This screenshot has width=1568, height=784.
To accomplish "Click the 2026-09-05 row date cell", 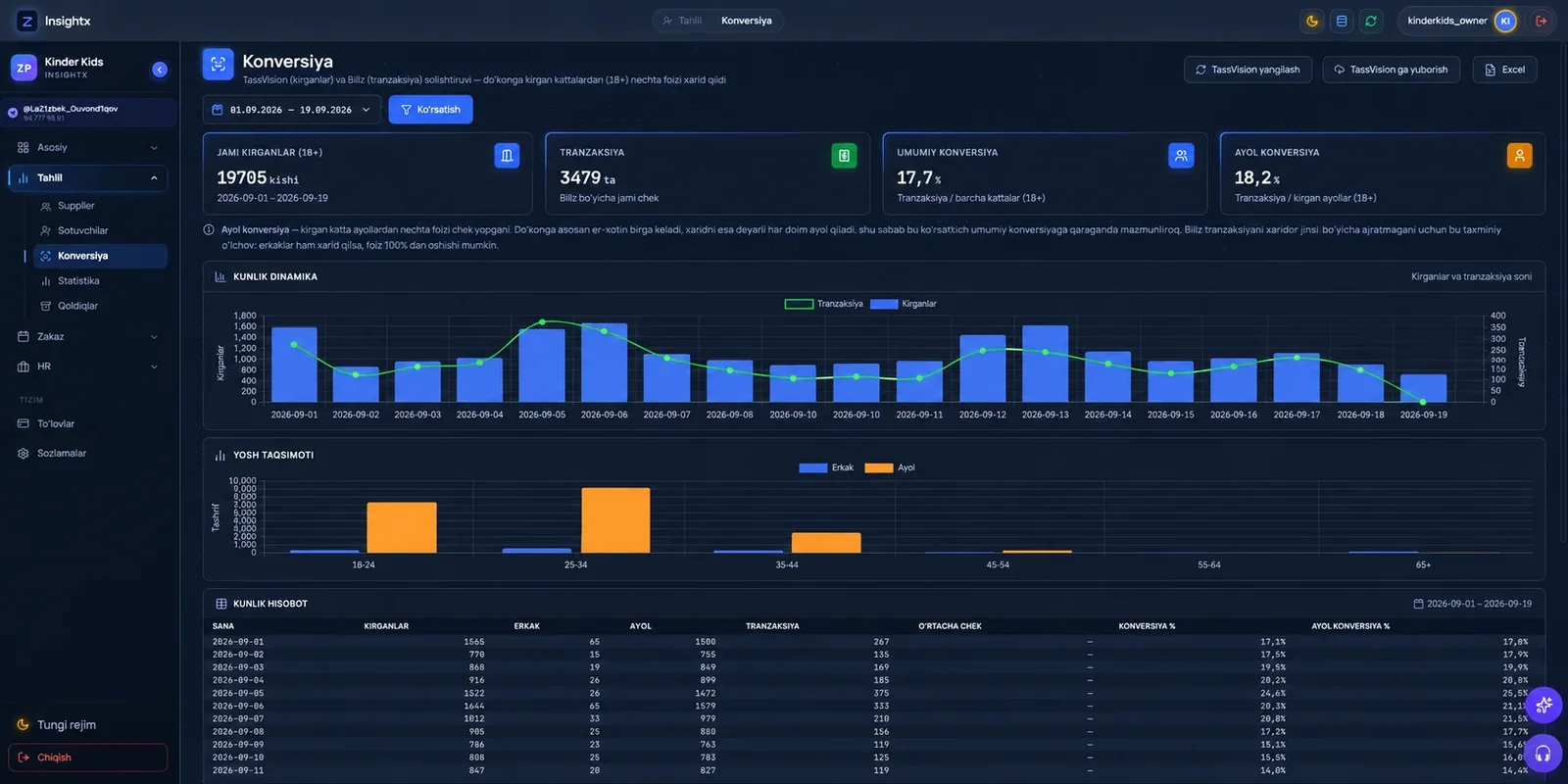I will click(238, 693).
